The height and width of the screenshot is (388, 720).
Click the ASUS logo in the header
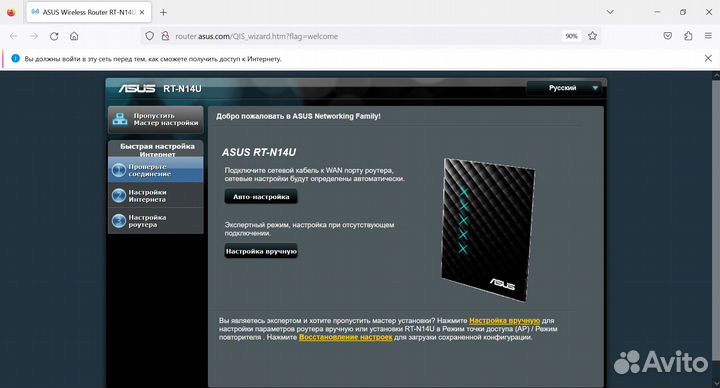(136, 88)
